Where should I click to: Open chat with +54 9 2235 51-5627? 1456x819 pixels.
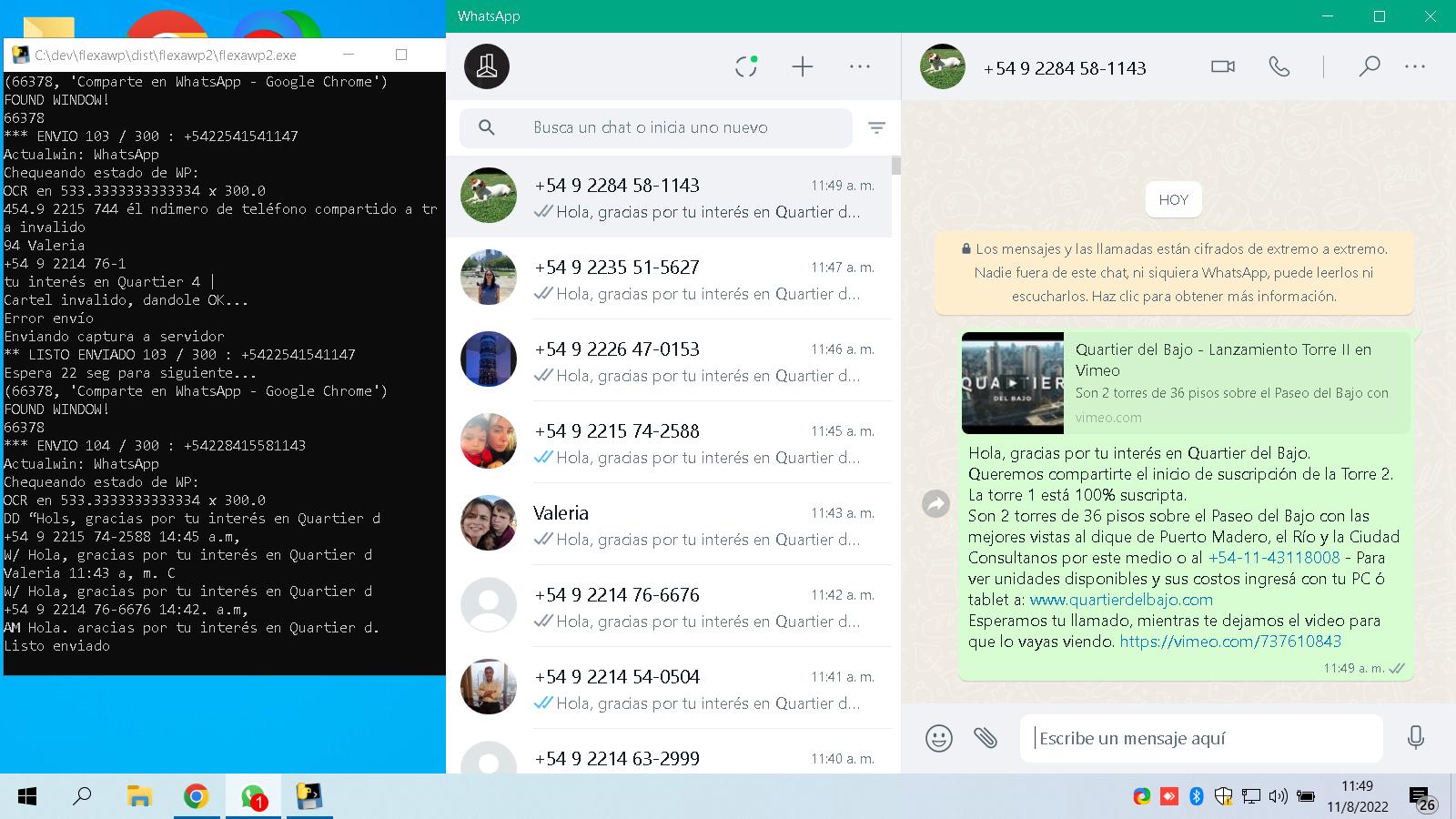click(x=669, y=278)
